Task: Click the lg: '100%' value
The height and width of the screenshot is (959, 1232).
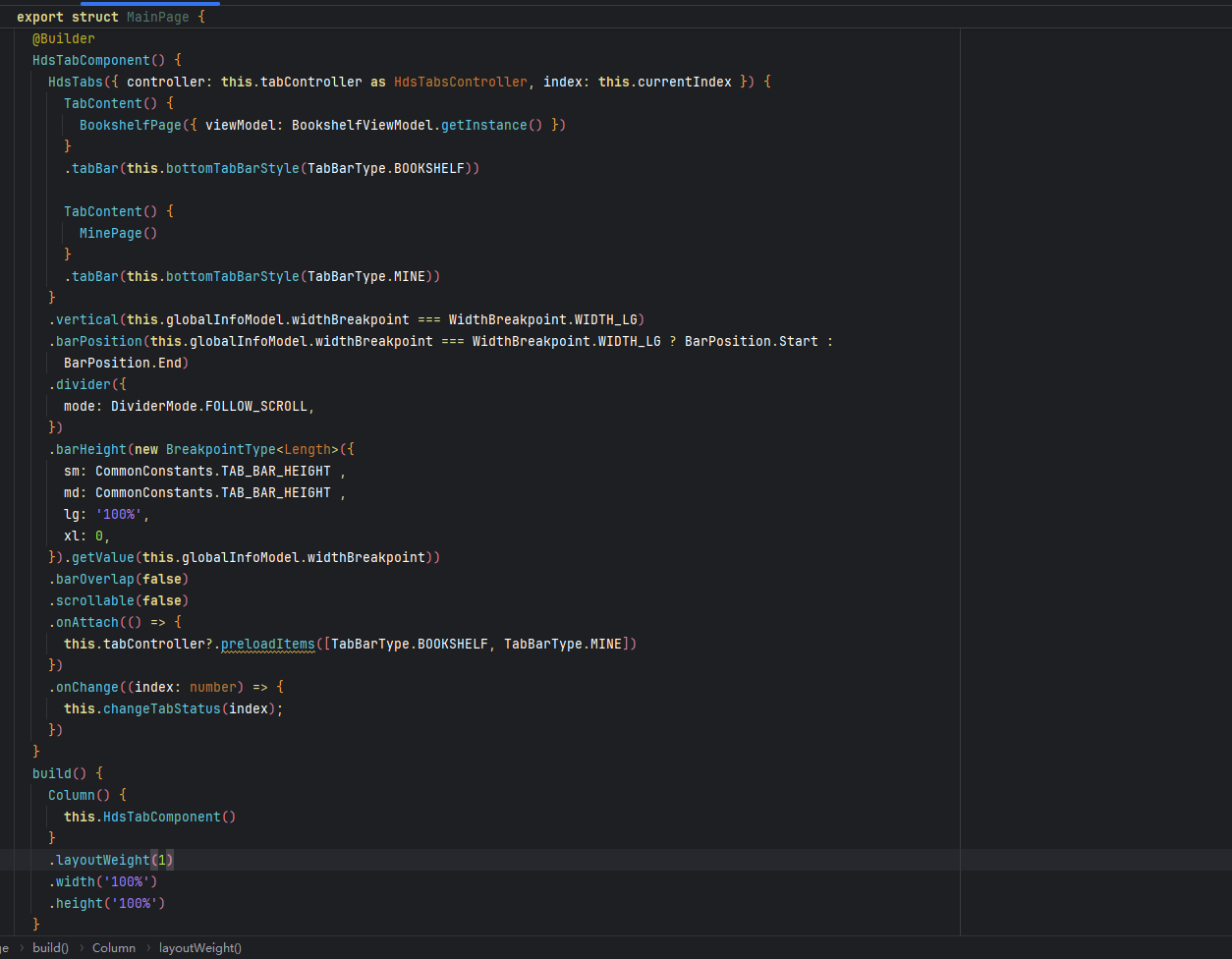Action: pyautogui.click(x=119, y=514)
